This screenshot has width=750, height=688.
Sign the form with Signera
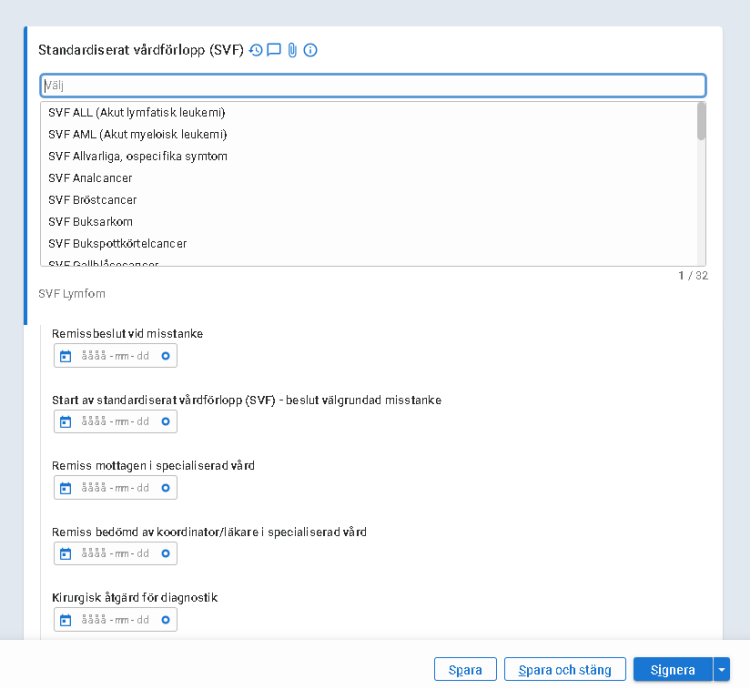click(672, 670)
